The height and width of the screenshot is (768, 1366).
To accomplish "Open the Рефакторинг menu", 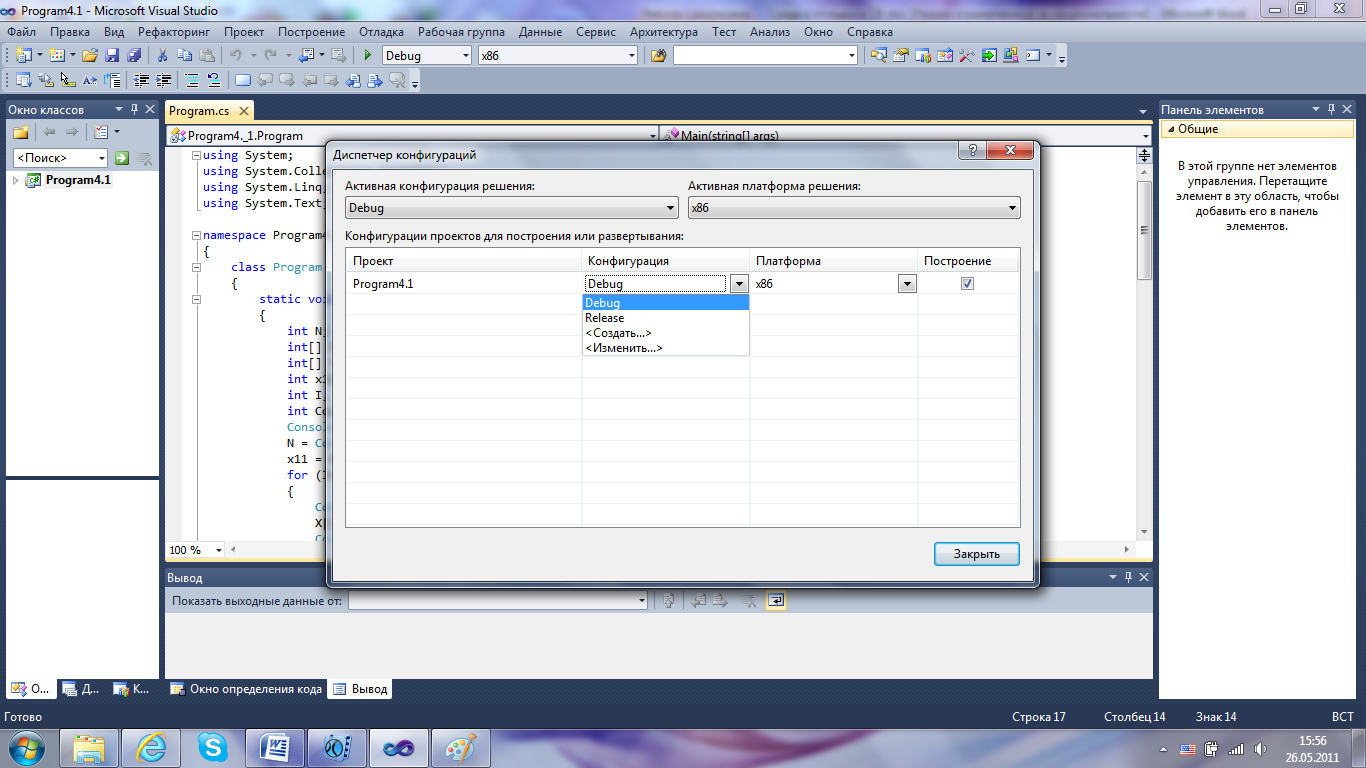I will pos(174,32).
